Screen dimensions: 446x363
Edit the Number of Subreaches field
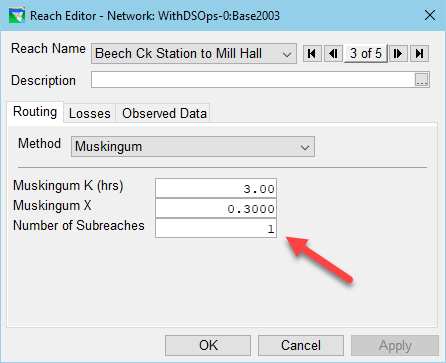pyautogui.click(x=216, y=228)
